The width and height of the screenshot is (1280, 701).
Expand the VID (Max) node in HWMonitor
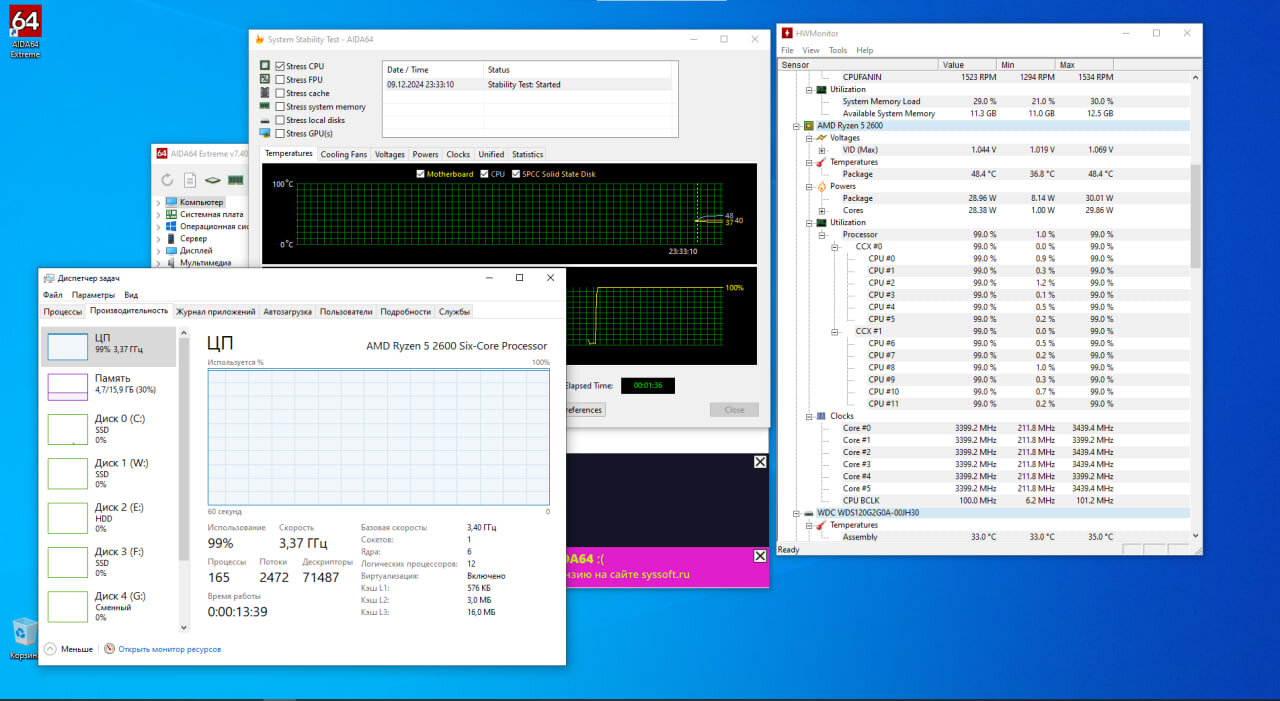tap(822, 150)
